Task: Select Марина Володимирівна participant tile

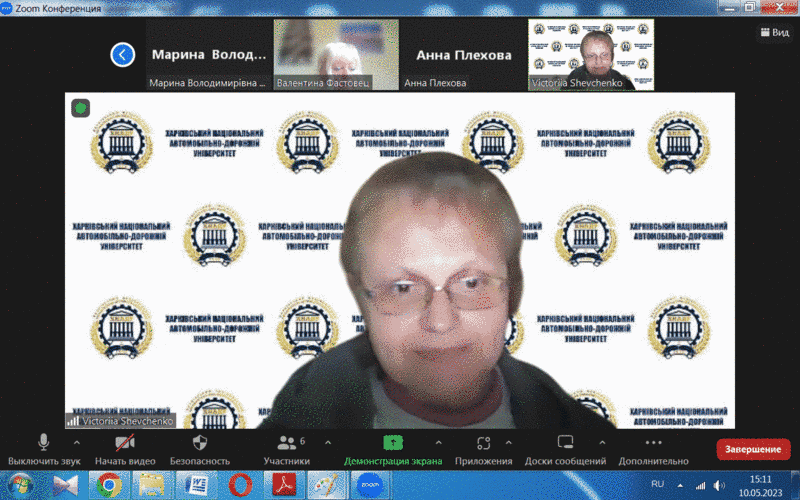Action: [x=209, y=55]
